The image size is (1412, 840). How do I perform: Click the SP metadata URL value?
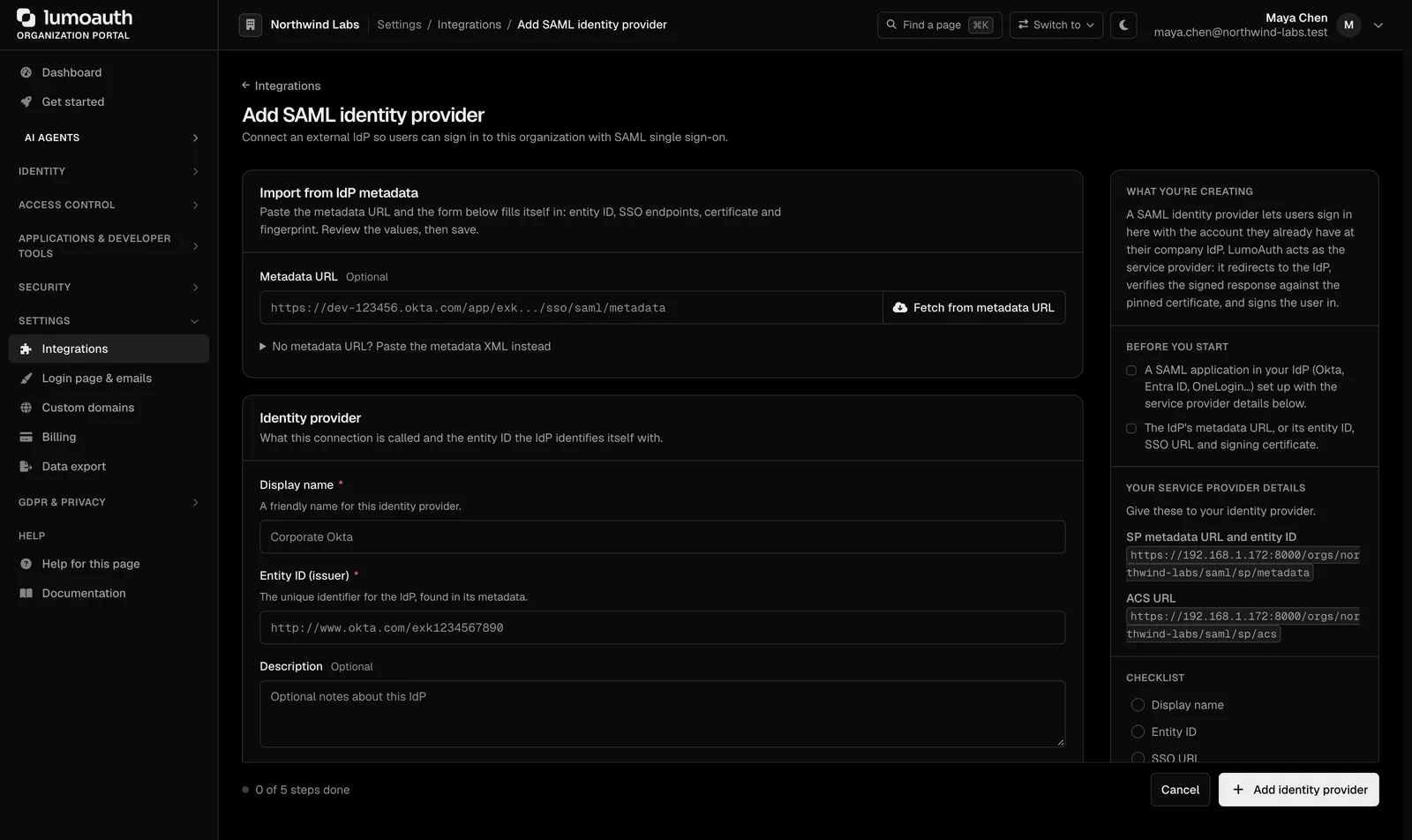(1243, 564)
